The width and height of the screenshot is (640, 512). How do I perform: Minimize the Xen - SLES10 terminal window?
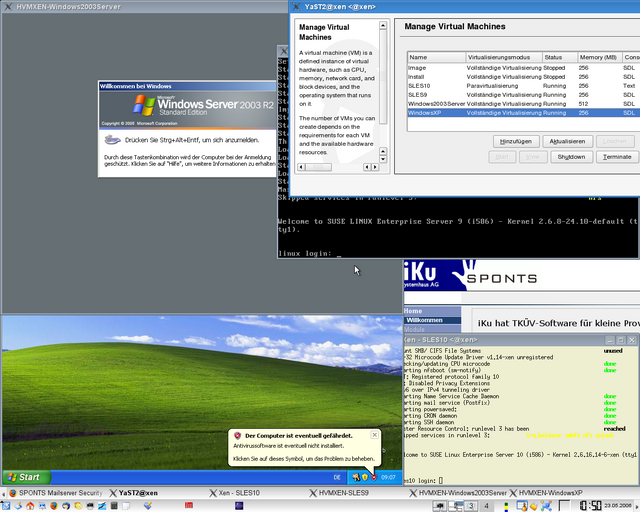[x=610, y=340]
